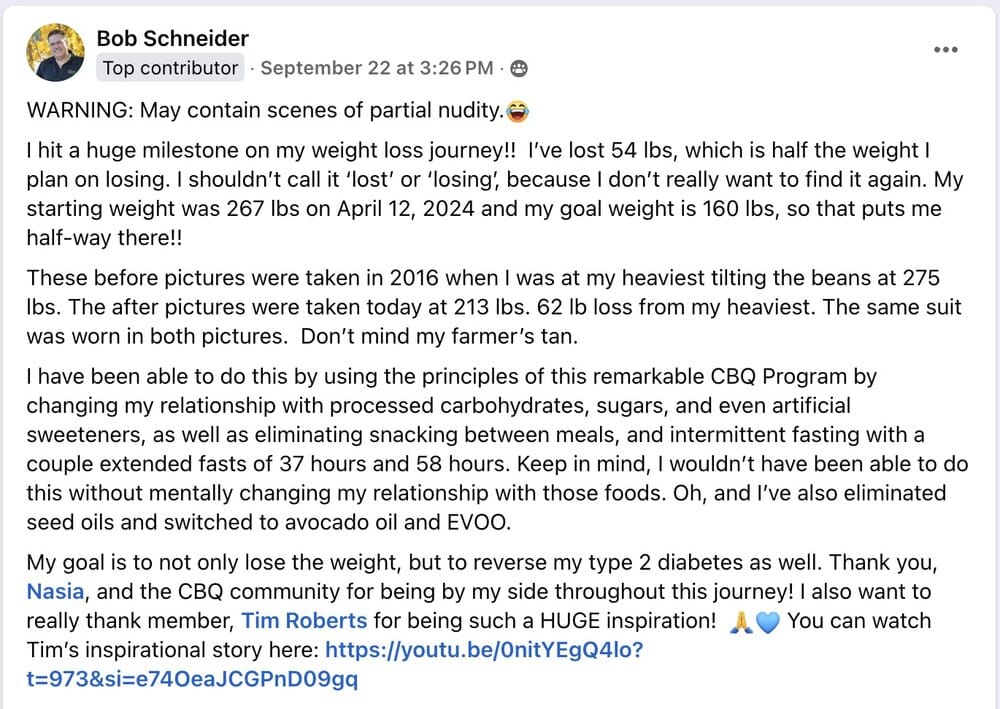The height and width of the screenshot is (709, 1000).
Task: Open the September 22 at 3:26 PM timestamp
Action: point(377,69)
